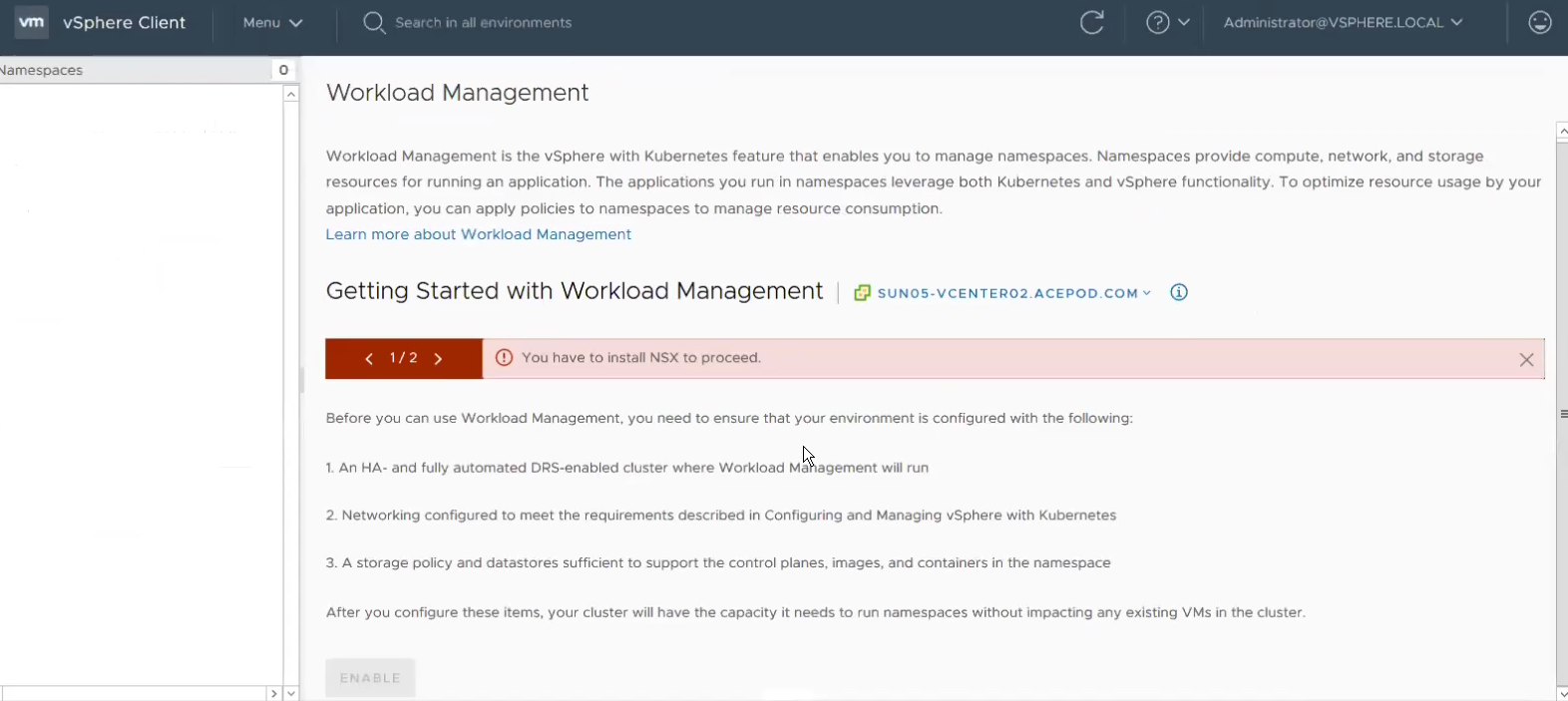Click the main content vertical scrollbar handle
1568x701 pixels.
tap(1563, 414)
